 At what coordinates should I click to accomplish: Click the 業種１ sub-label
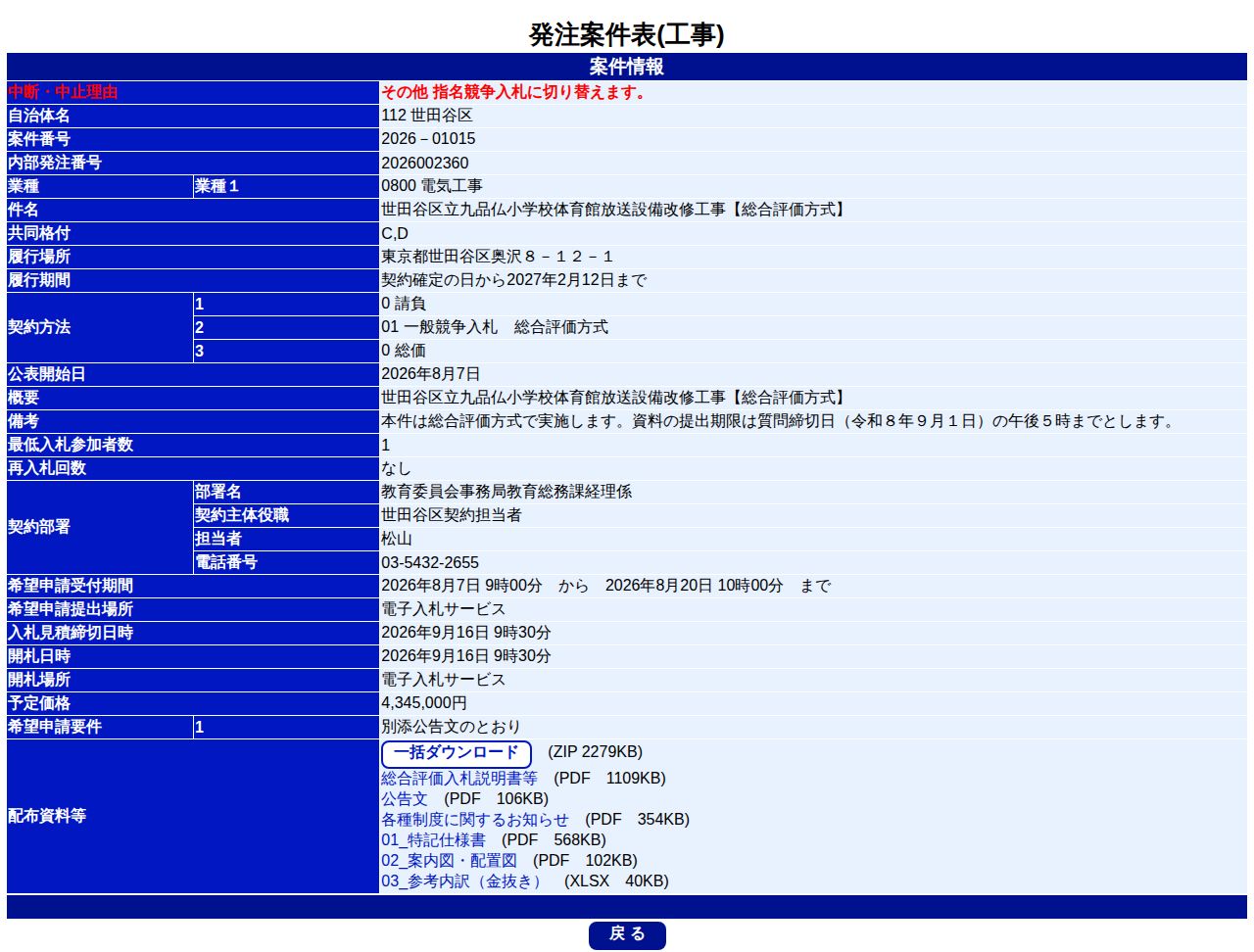(x=217, y=186)
